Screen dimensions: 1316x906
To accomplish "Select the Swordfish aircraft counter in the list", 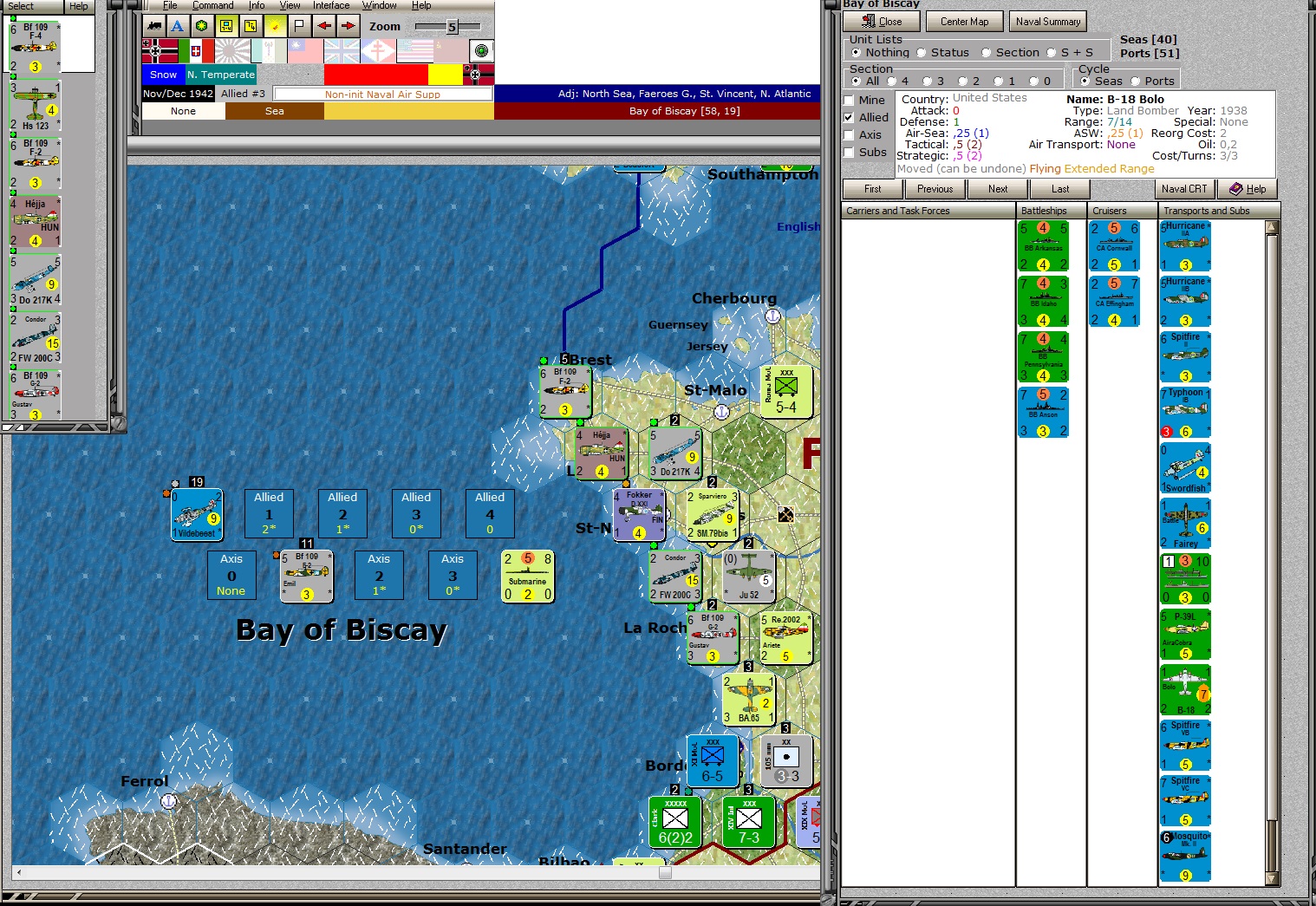I will point(1185,468).
